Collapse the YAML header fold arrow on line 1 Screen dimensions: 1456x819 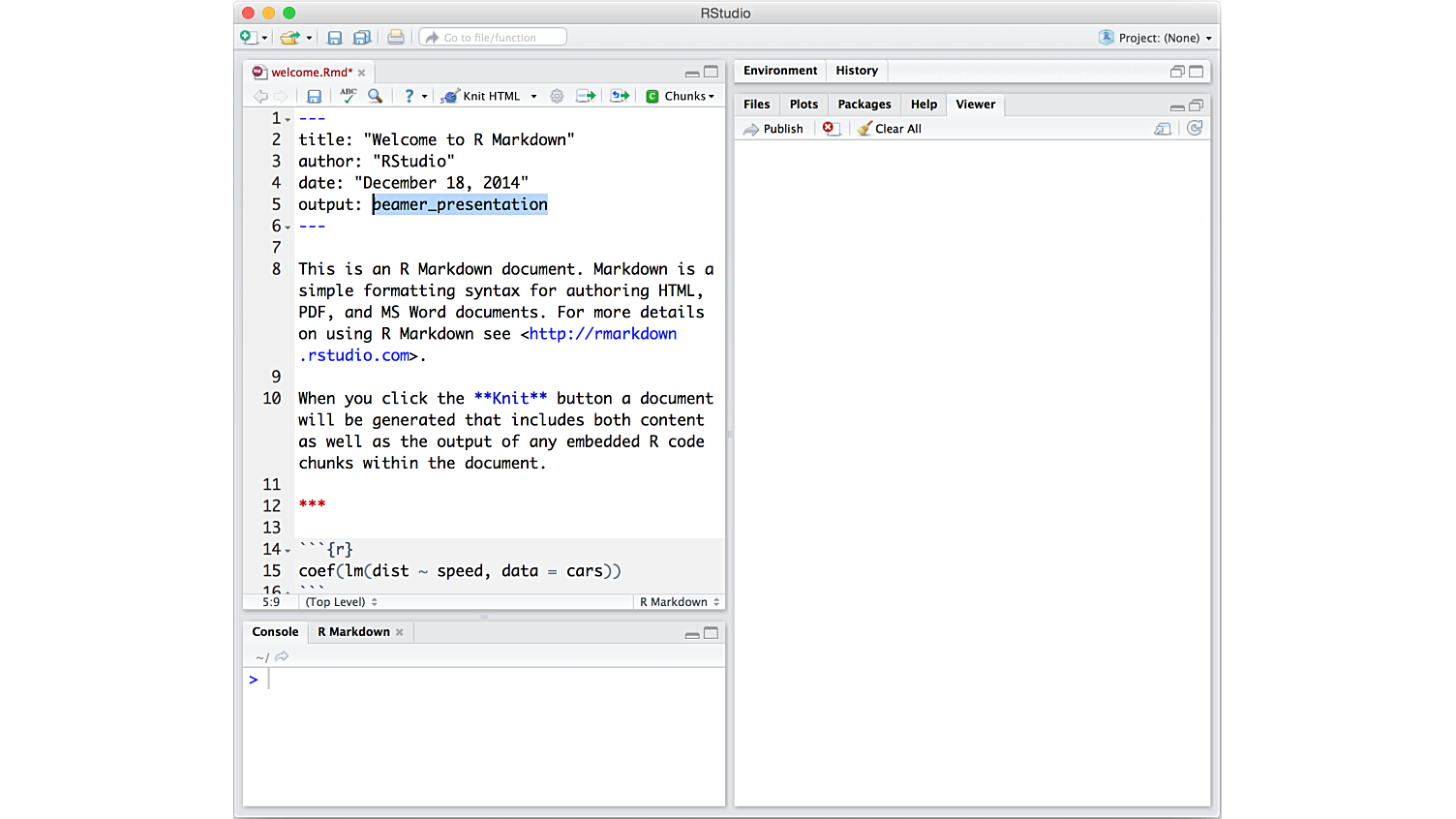[x=288, y=120]
